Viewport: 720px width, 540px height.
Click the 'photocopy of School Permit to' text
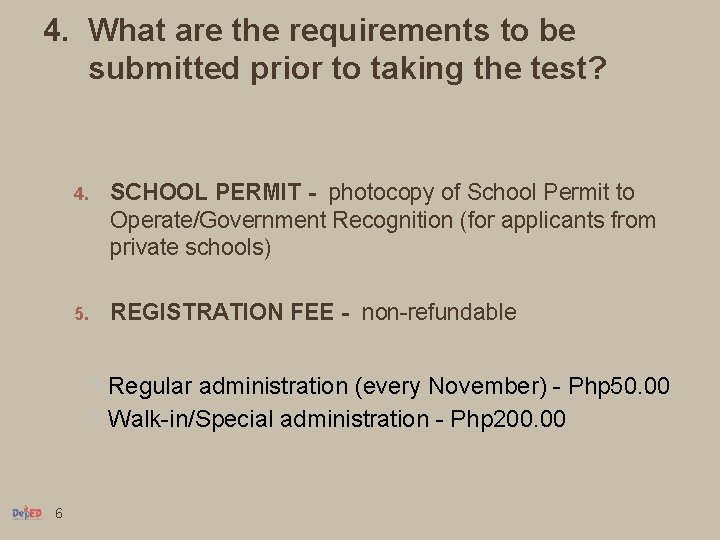coord(481,192)
